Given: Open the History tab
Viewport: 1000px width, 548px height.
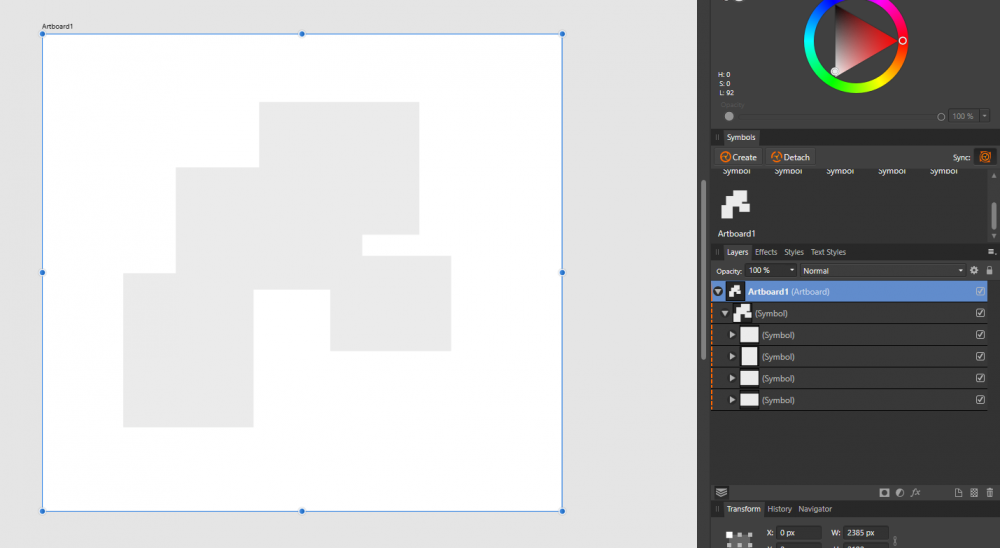Looking at the screenshot, I should click(779, 509).
